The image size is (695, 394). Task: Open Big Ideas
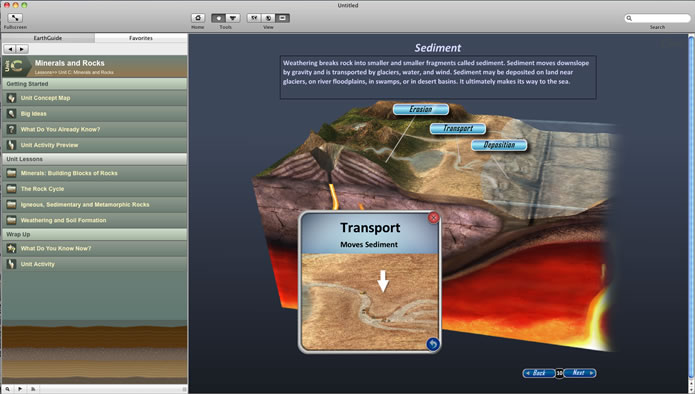pyautogui.click(x=94, y=113)
